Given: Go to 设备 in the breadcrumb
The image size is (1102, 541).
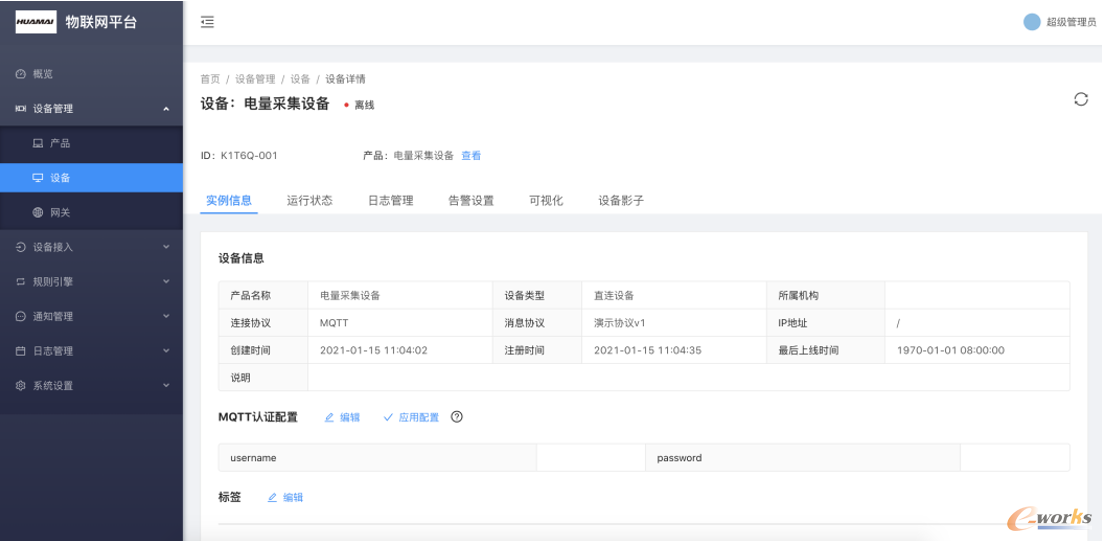Looking at the screenshot, I should [x=300, y=79].
